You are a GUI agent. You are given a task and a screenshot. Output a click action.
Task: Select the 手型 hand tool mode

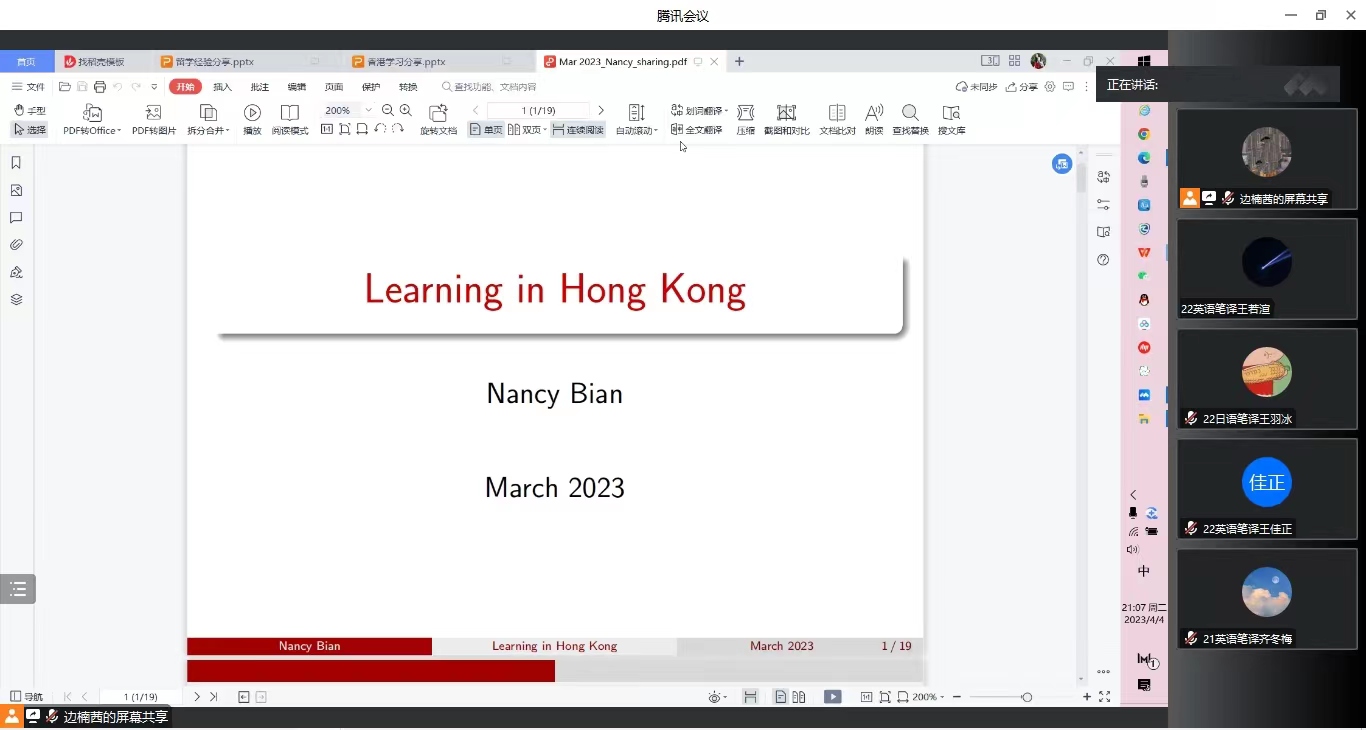(30, 110)
